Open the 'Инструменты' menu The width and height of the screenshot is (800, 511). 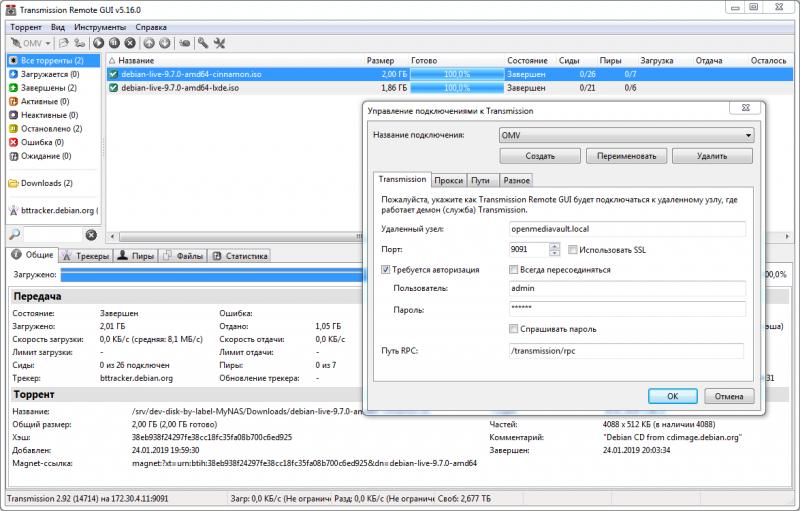[99, 28]
